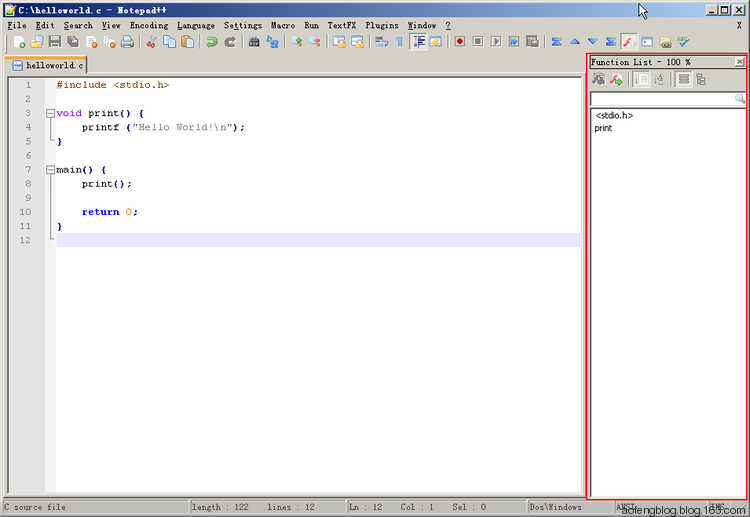750x517 pixels.
Task: Open the Replace dialog icon
Action: point(272,42)
